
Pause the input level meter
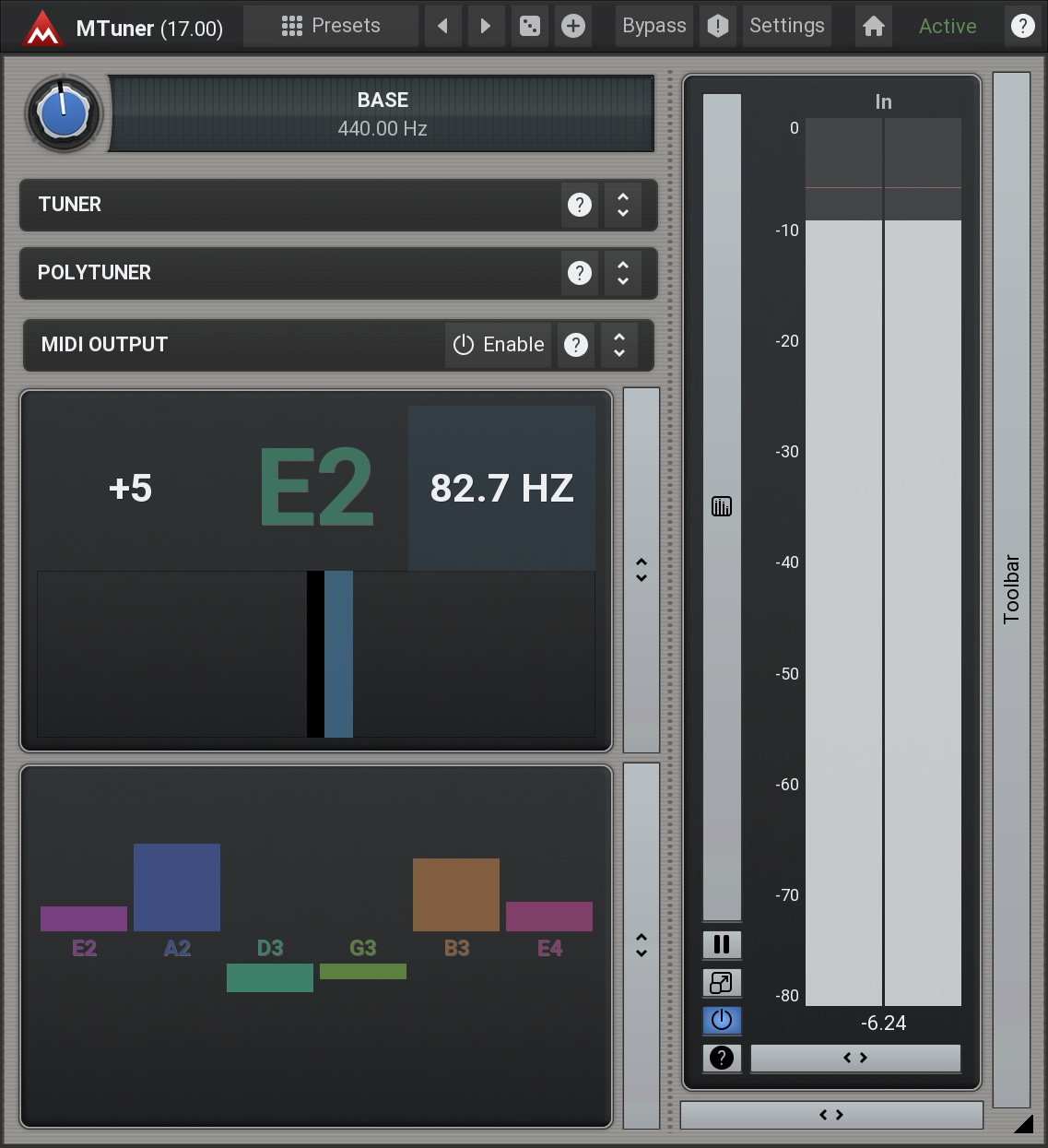(x=722, y=944)
